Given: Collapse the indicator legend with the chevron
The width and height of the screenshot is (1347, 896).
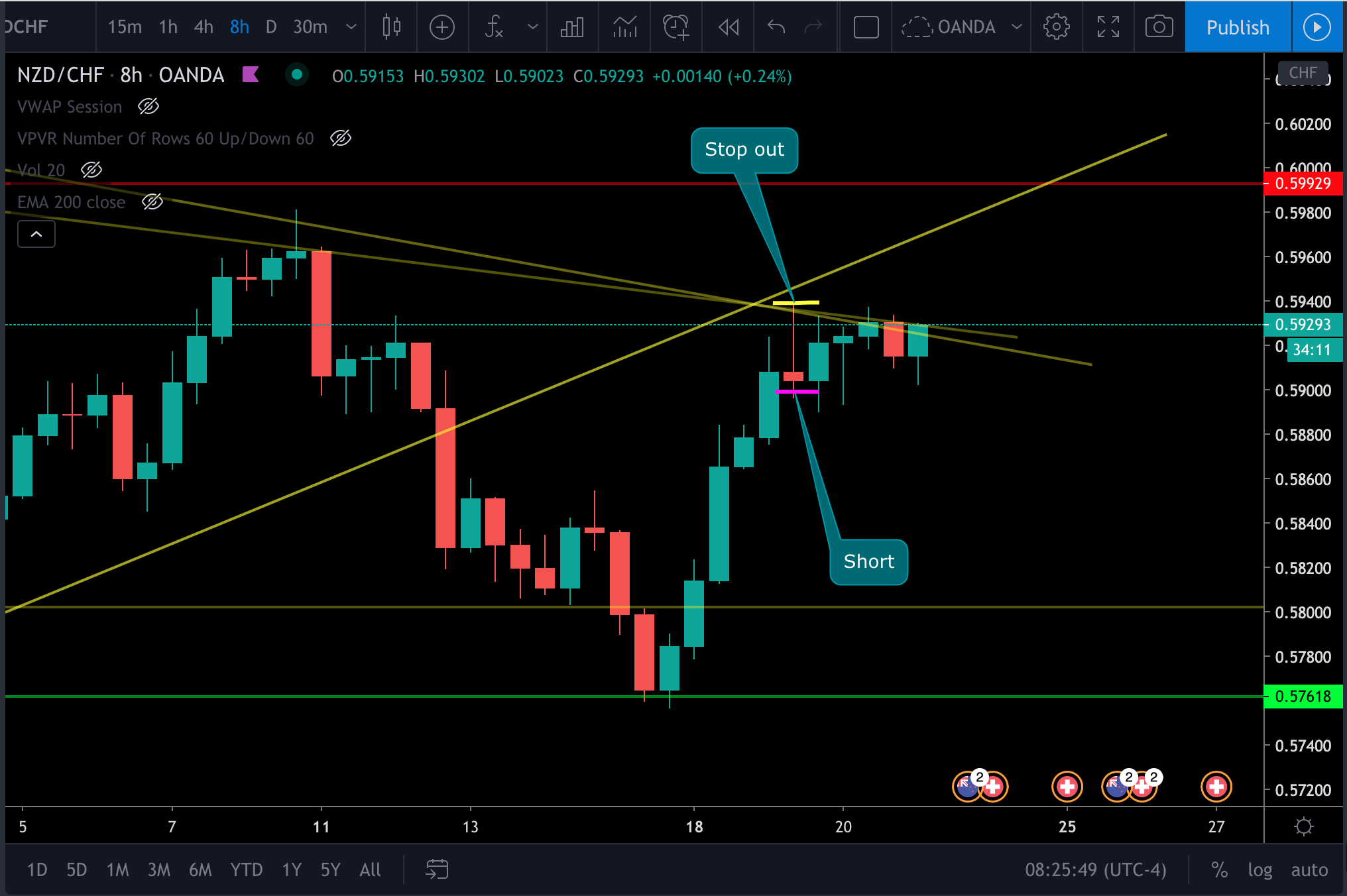Looking at the screenshot, I should point(36,234).
